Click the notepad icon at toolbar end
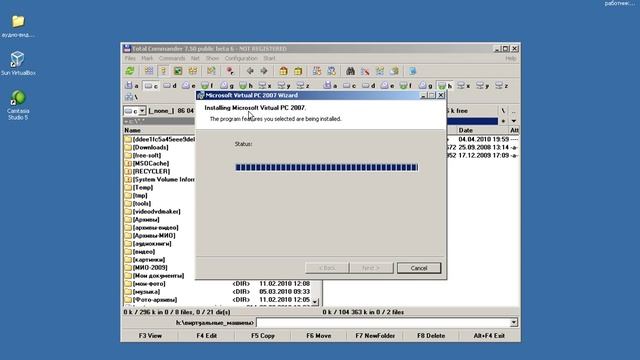Image resolution: width=640 pixels, height=360 pixels. coord(412,71)
